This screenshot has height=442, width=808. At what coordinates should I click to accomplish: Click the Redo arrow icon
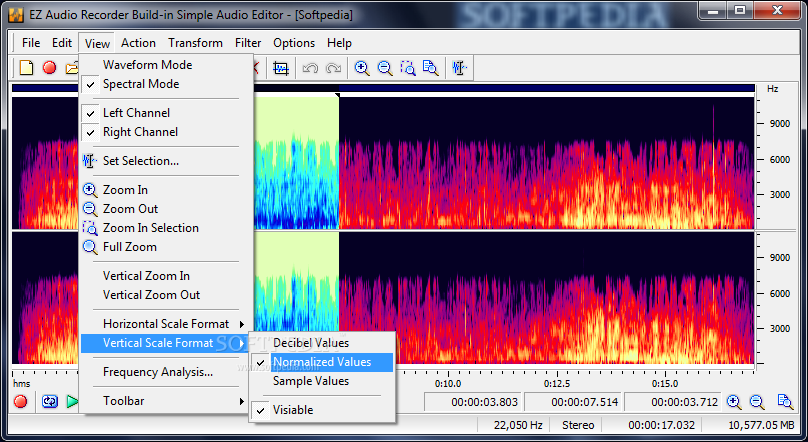tap(333, 68)
